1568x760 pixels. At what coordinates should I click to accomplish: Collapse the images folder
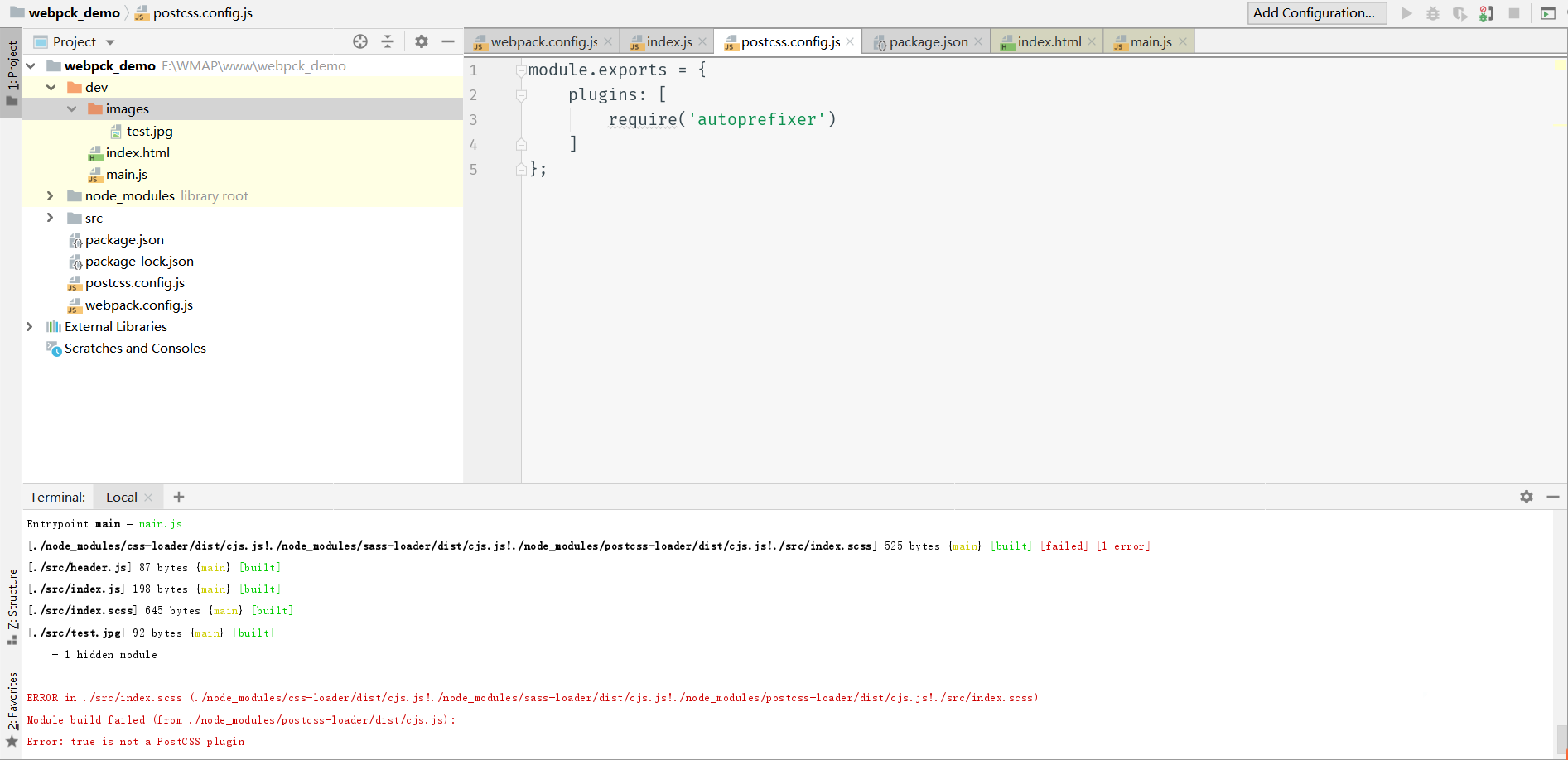coord(72,108)
